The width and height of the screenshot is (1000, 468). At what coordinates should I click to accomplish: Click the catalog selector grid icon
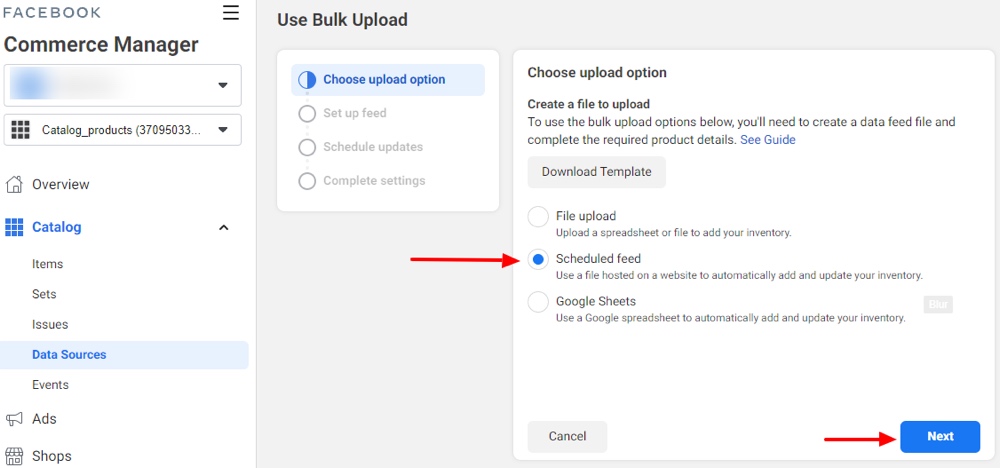point(21,130)
